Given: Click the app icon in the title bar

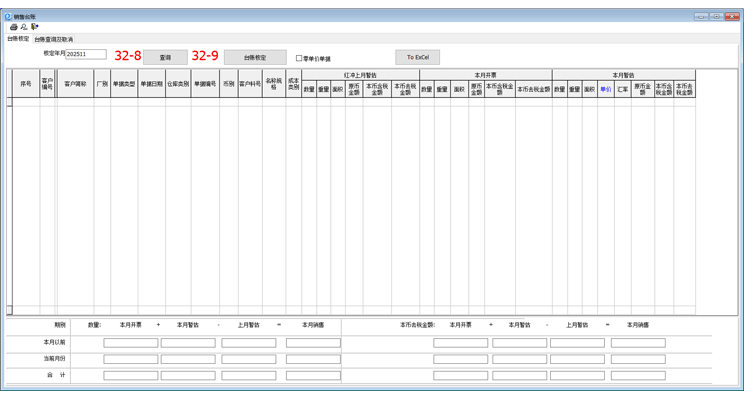Looking at the screenshot, I should coord(9,16).
